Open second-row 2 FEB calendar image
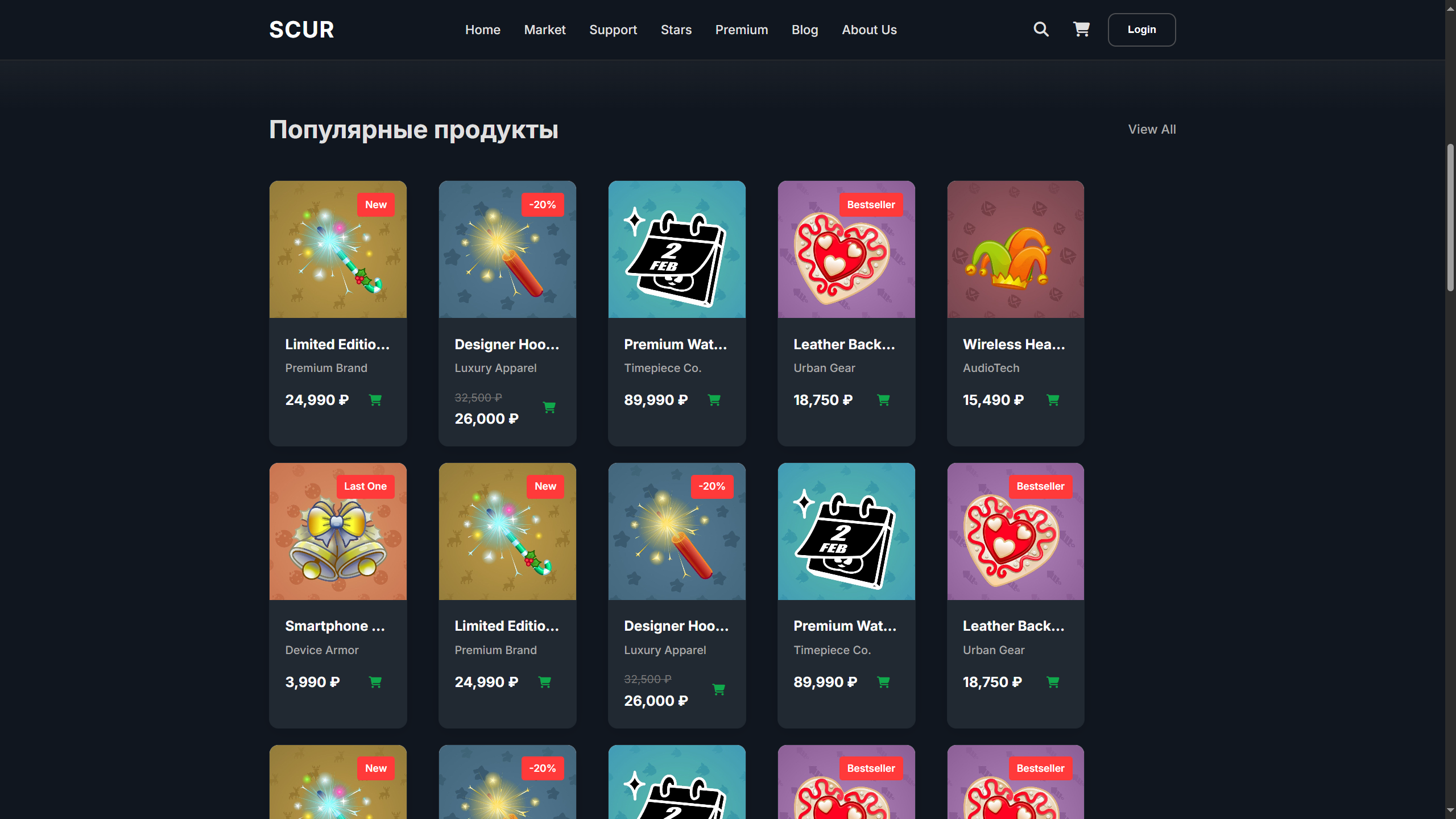The height and width of the screenshot is (819, 1456). click(846, 531)
